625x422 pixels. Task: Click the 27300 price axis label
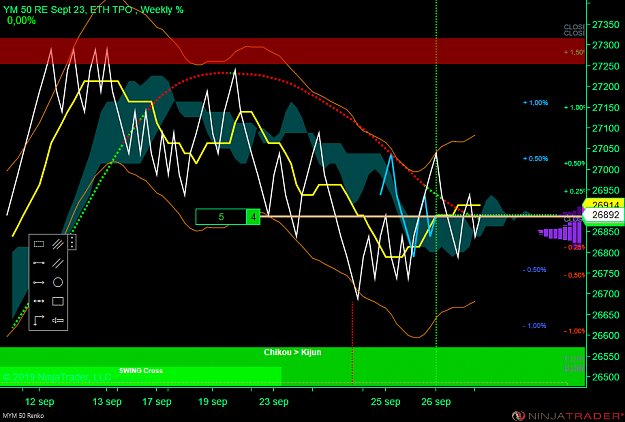click(x=606, y=45)
